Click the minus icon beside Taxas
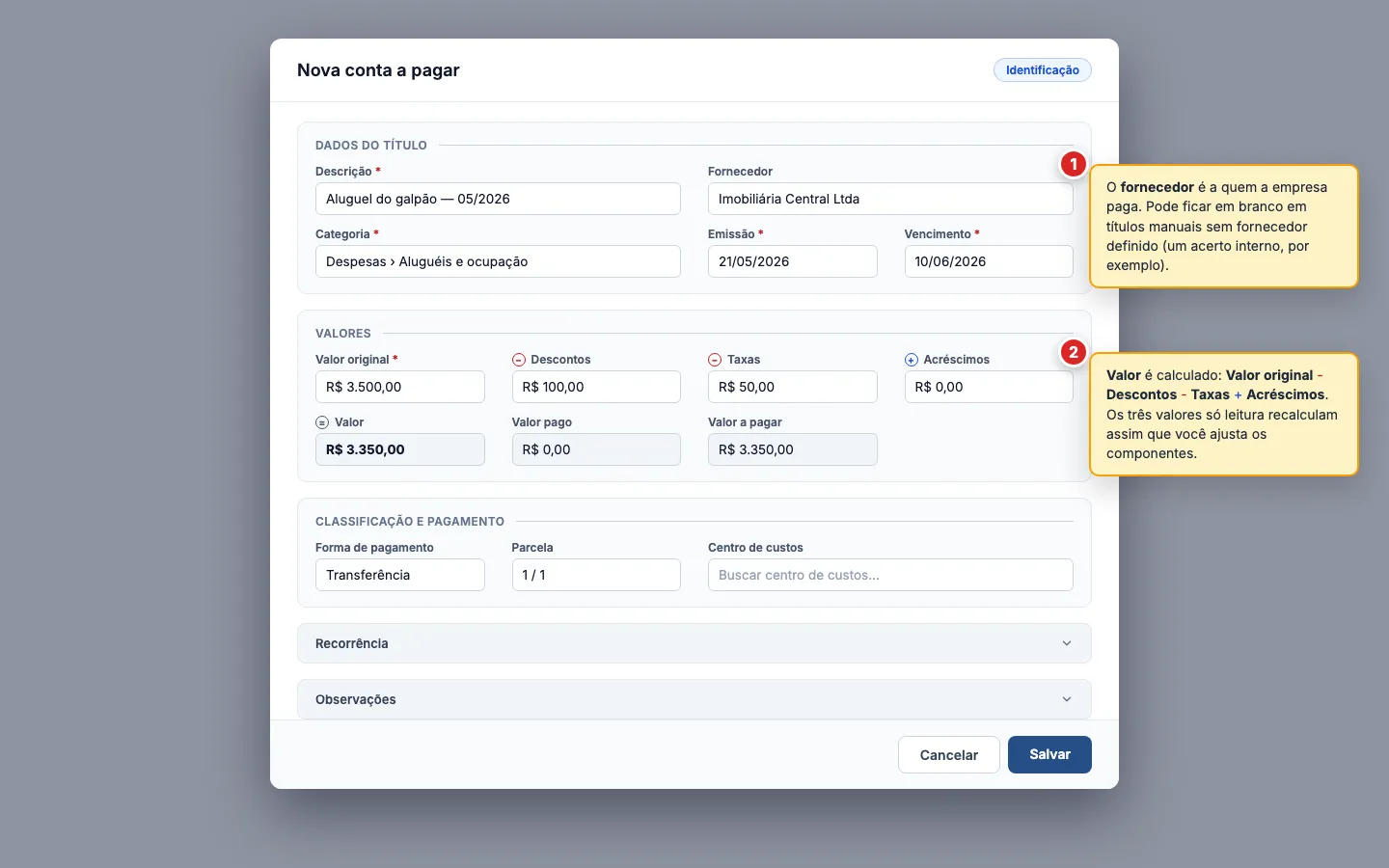Screen dimensions: 1389x868 pos(715,360)
